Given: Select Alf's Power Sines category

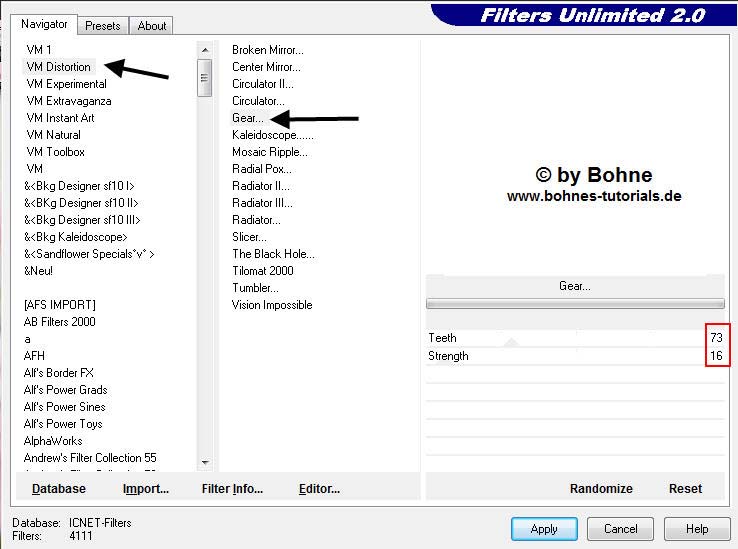Looking at the screenshot, I should pyautogui.click(x=64, y=407).
